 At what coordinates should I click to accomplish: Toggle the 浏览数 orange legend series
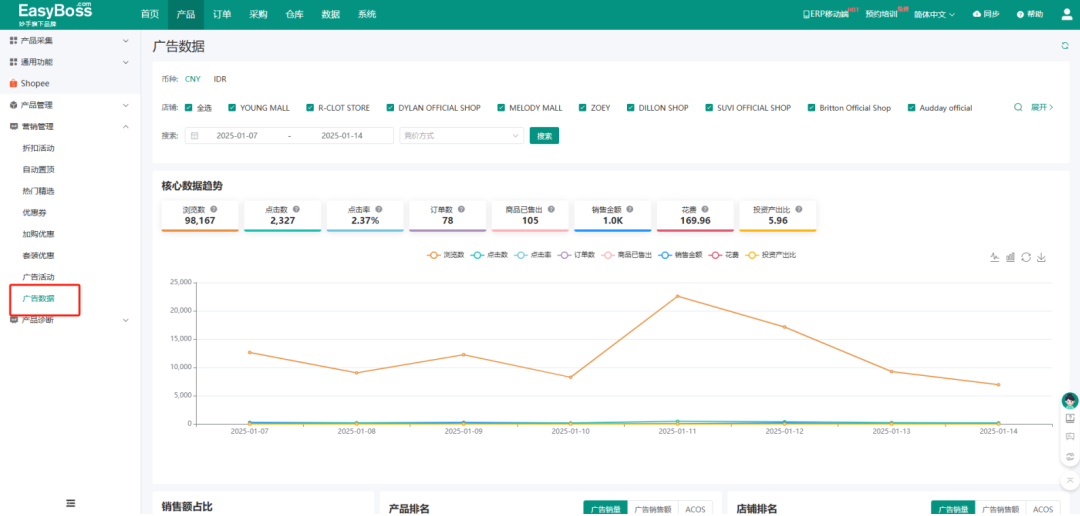coord(446,255)
